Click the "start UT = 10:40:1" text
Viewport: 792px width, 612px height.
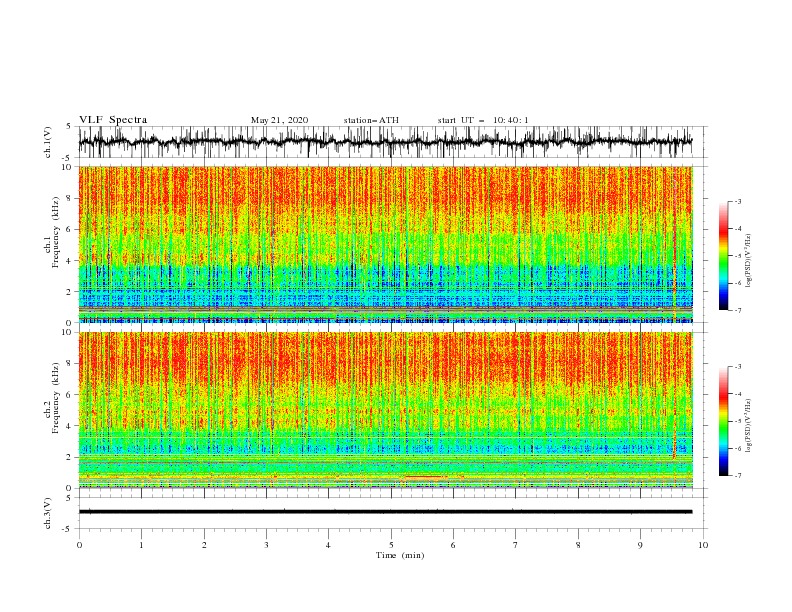coord(483,120)
